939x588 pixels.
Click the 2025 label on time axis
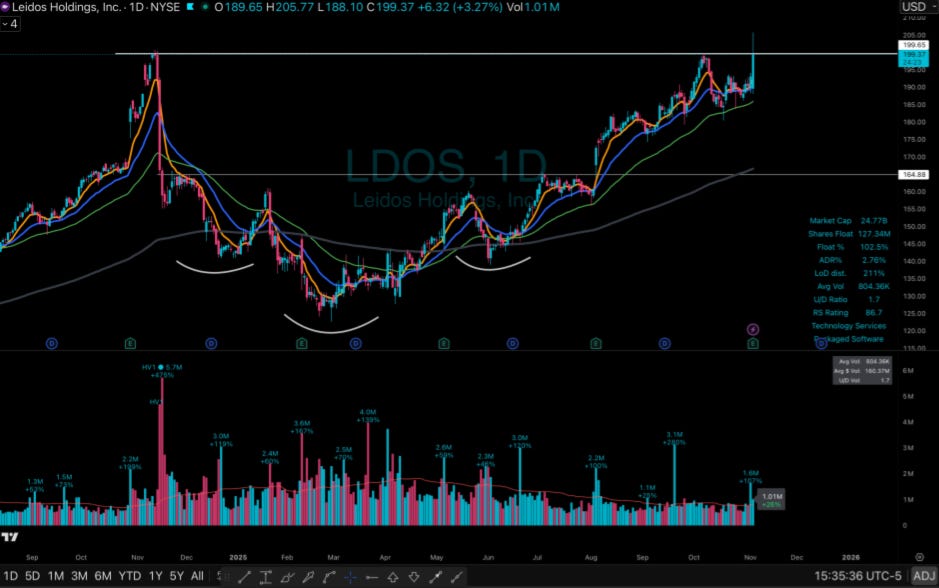click(x=238, y=557)
